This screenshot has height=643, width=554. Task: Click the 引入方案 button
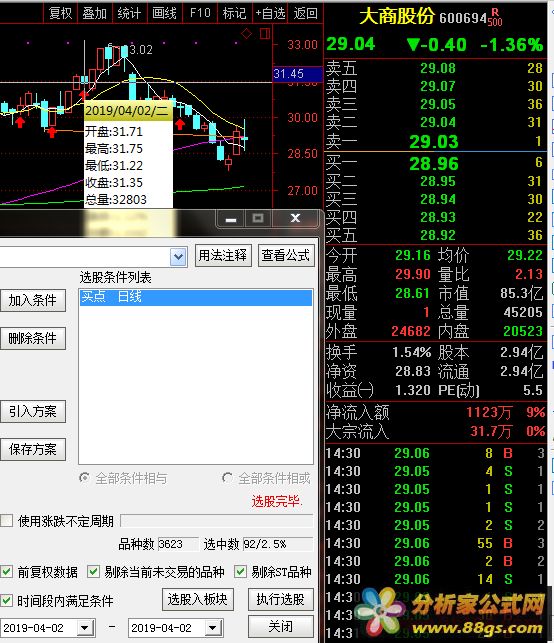pos(32,411)
